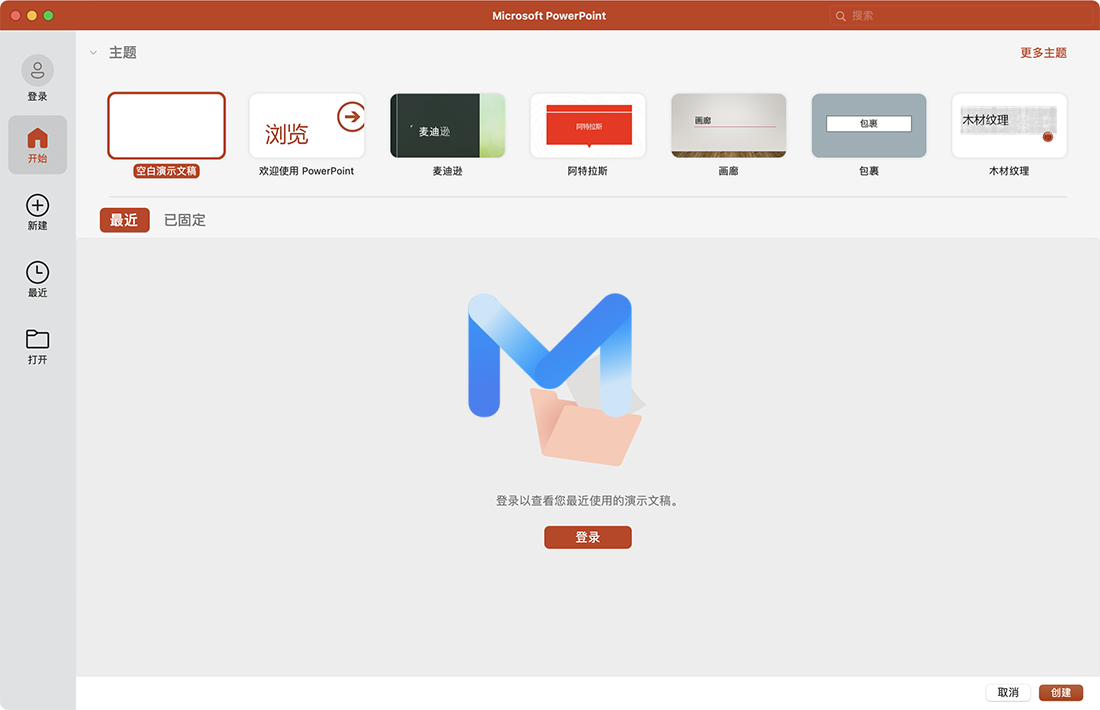Click the 木材纹理 caption text
The image size is (1100, 710).
[1009, 171]
